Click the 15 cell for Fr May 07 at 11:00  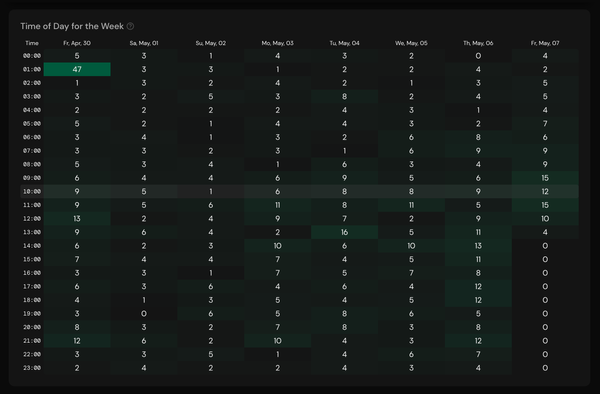click(x=545, y=205)
